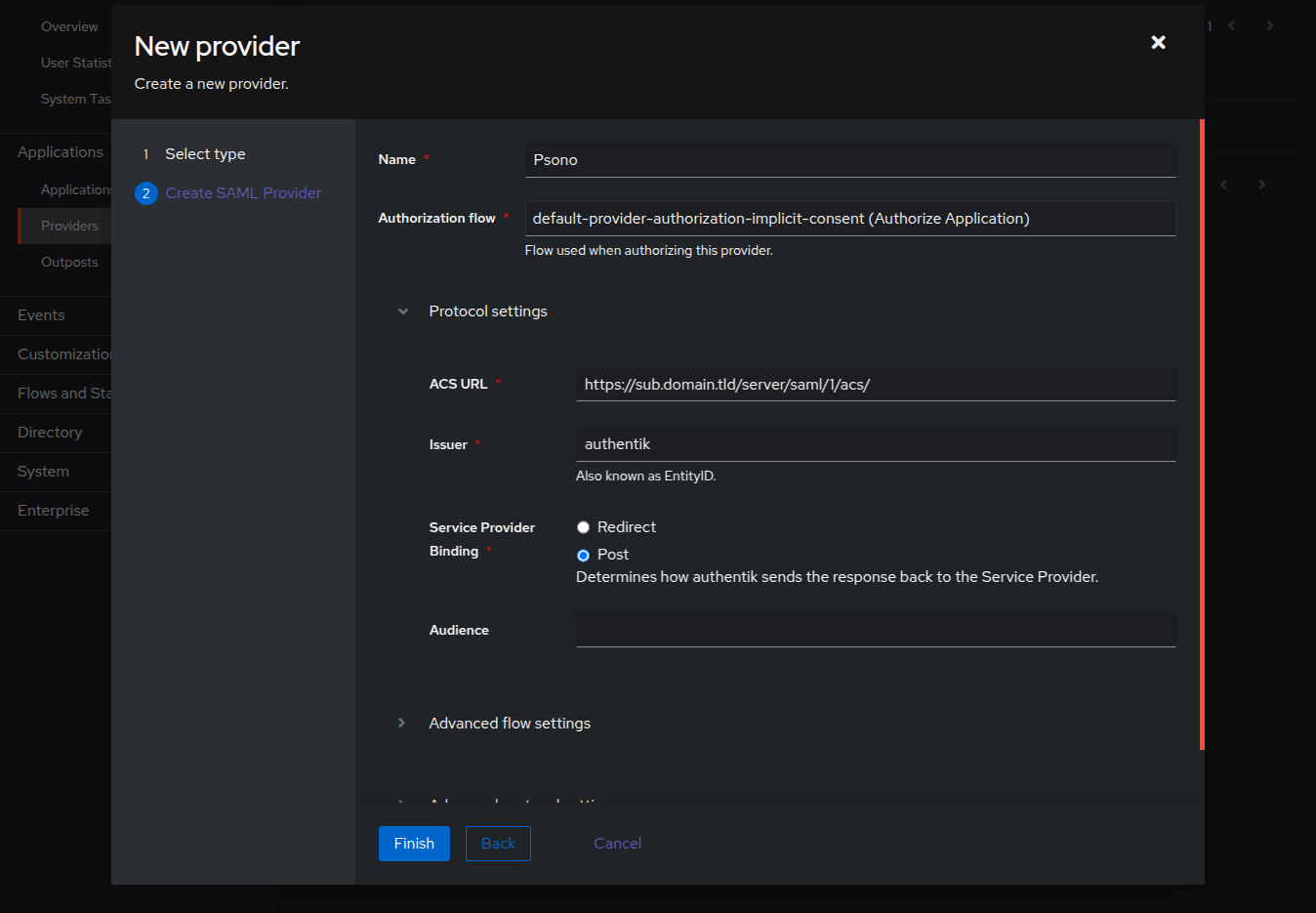Open Outposts in the sidebar
This screenshot has width=1316, height=913.
pyautogui.click(x=69, y=262)
